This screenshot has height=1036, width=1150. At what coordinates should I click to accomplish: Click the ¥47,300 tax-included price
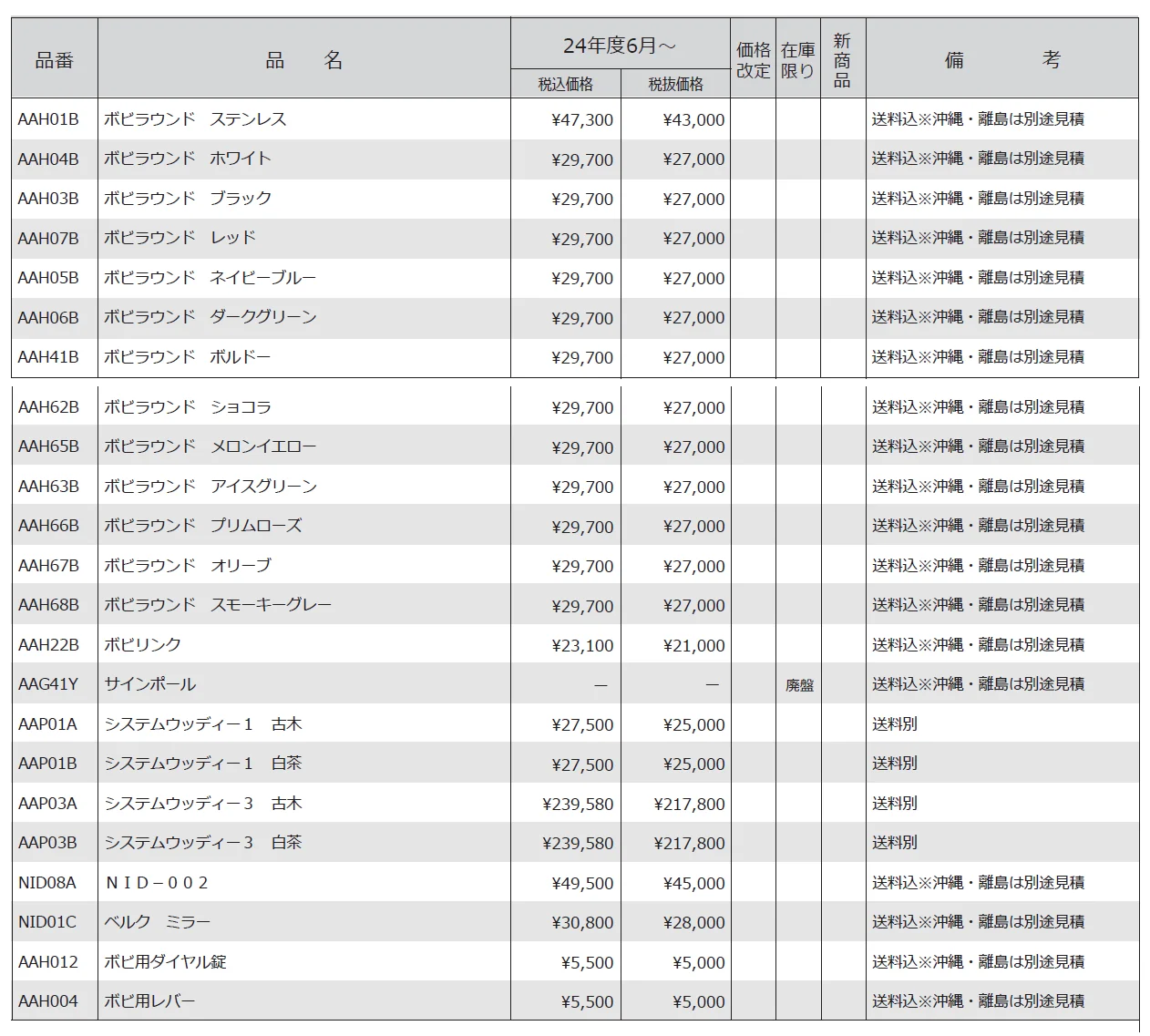tap(582, 120)
